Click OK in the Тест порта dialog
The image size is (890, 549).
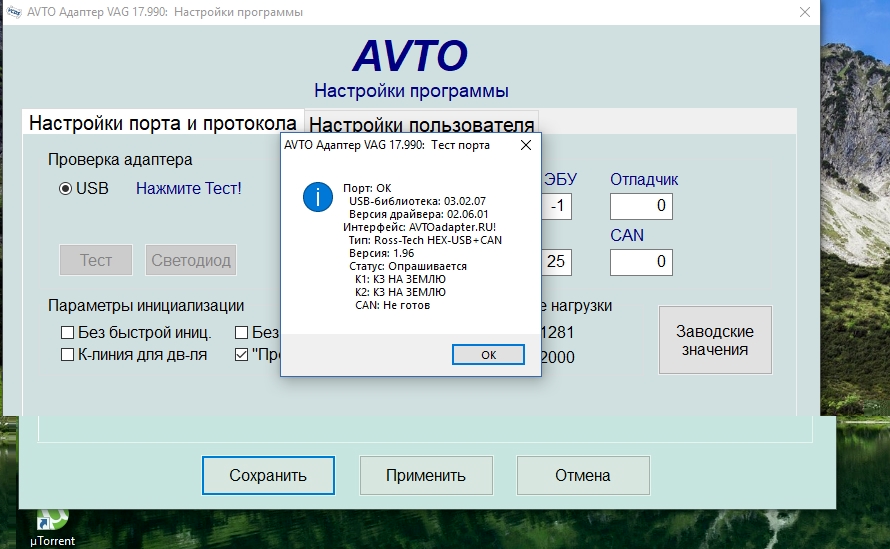pyautogui.click(x=488, y=355)
